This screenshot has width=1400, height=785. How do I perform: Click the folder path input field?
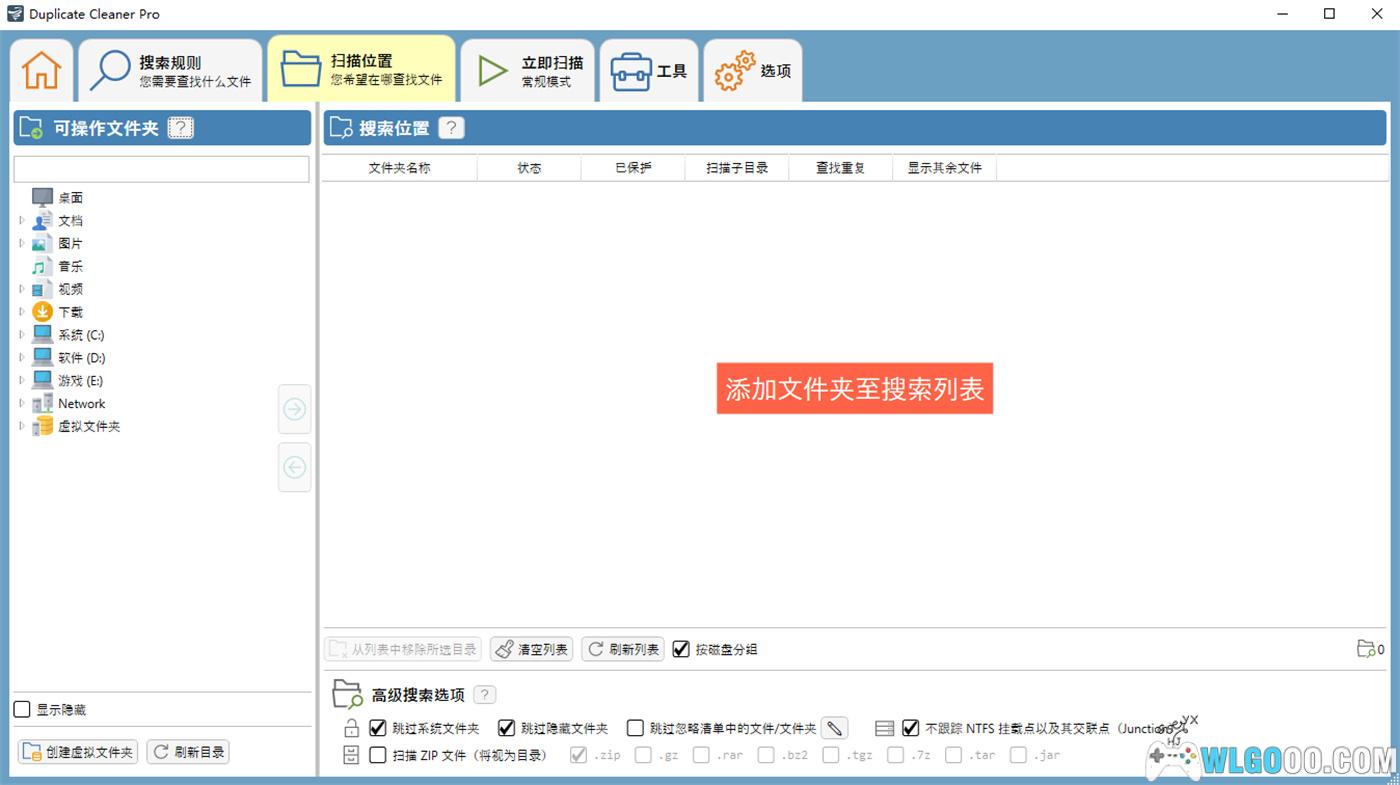[x=161, y=169]
